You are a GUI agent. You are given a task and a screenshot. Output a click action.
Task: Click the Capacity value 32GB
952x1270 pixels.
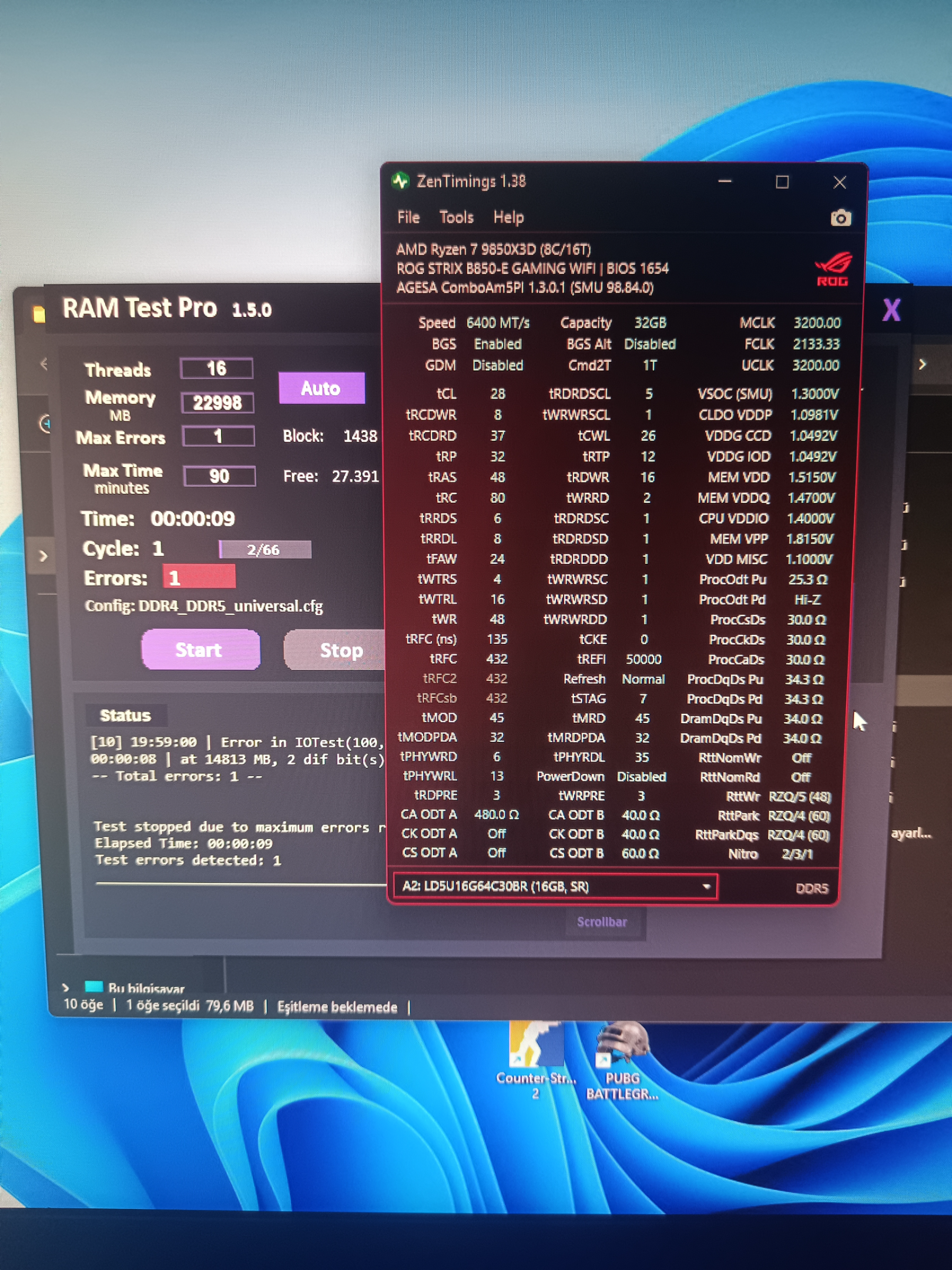(650, 323)
